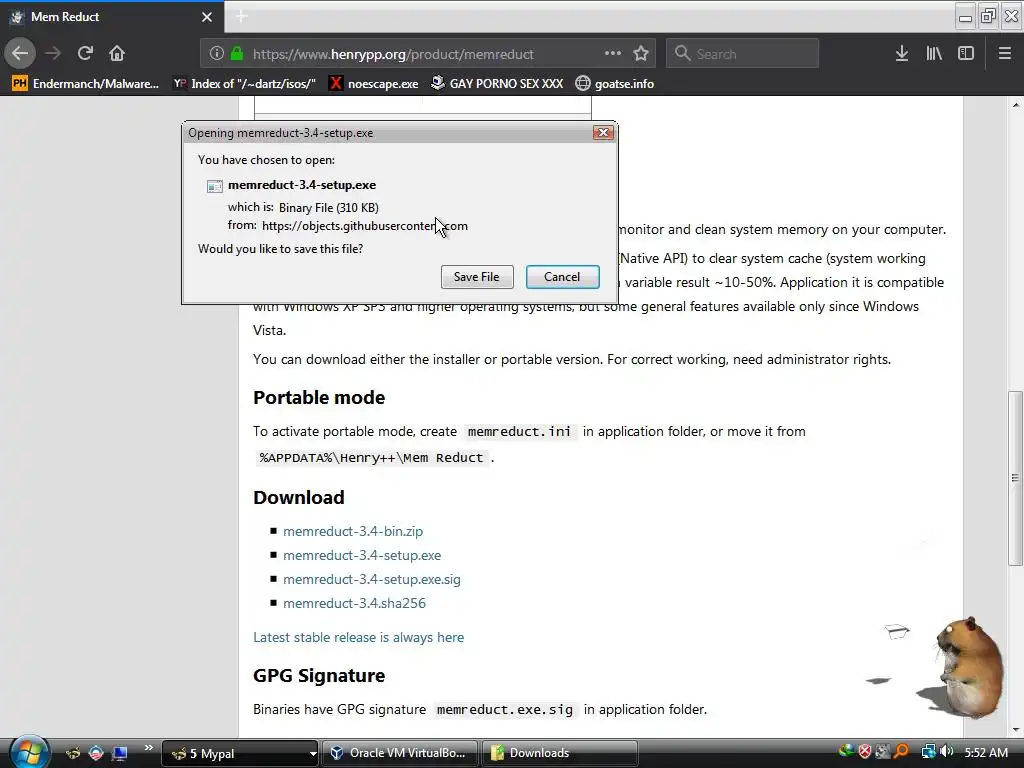The width and height of the screenshot is (1024, 768).
Task: Click the green padlock security icon
Action: point(237,54)
